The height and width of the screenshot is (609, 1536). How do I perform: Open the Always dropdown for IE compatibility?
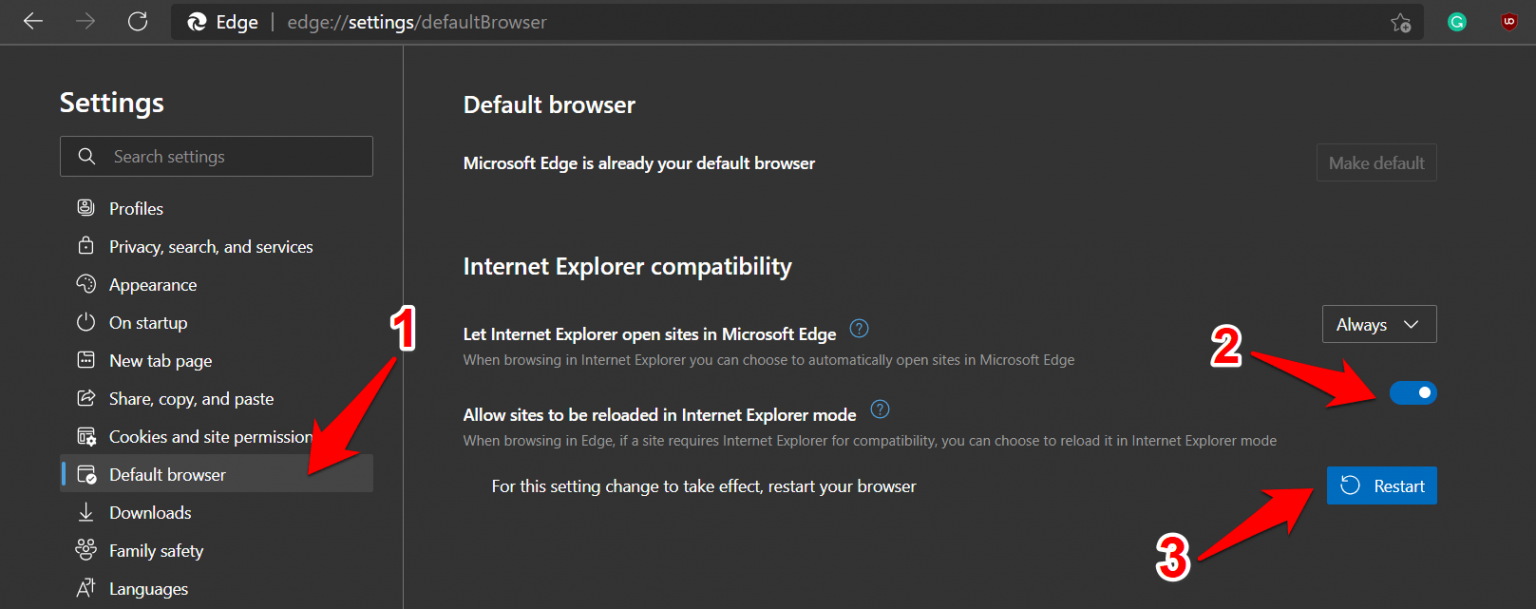pyautogui.click(x=1379, y=324)
